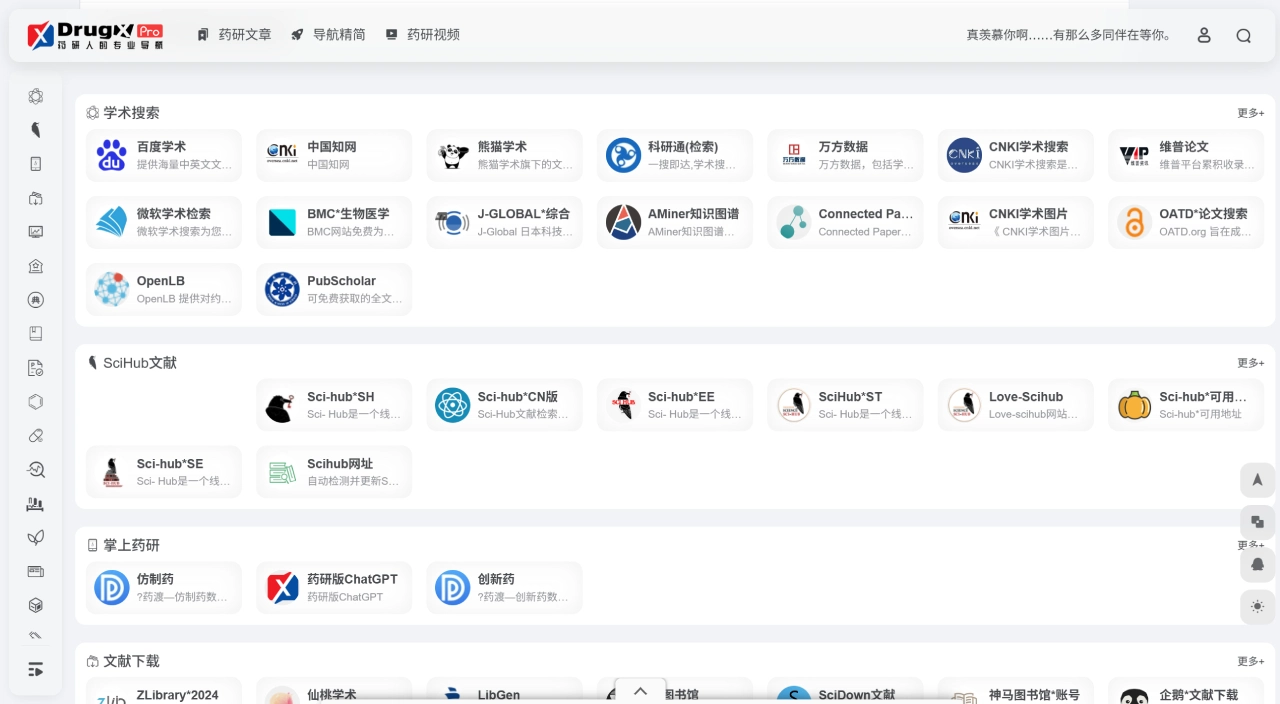
Task: Expand 学术搜索 section via 更多+
Action: [x=1250, y=113]
